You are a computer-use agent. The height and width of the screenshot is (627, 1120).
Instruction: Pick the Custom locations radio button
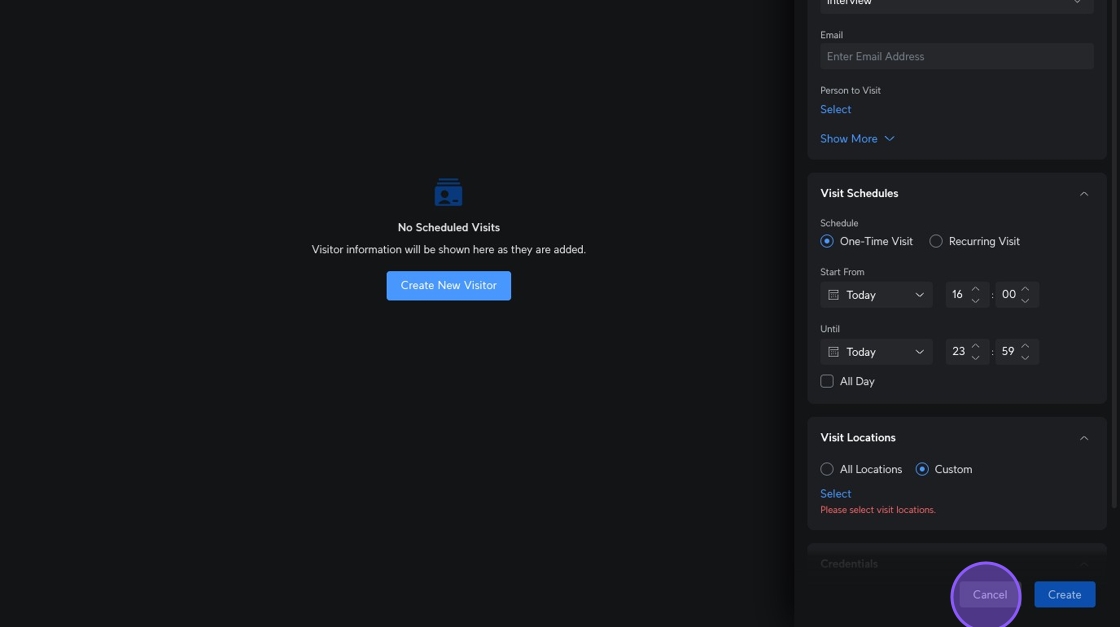click(x=922, y=469)
